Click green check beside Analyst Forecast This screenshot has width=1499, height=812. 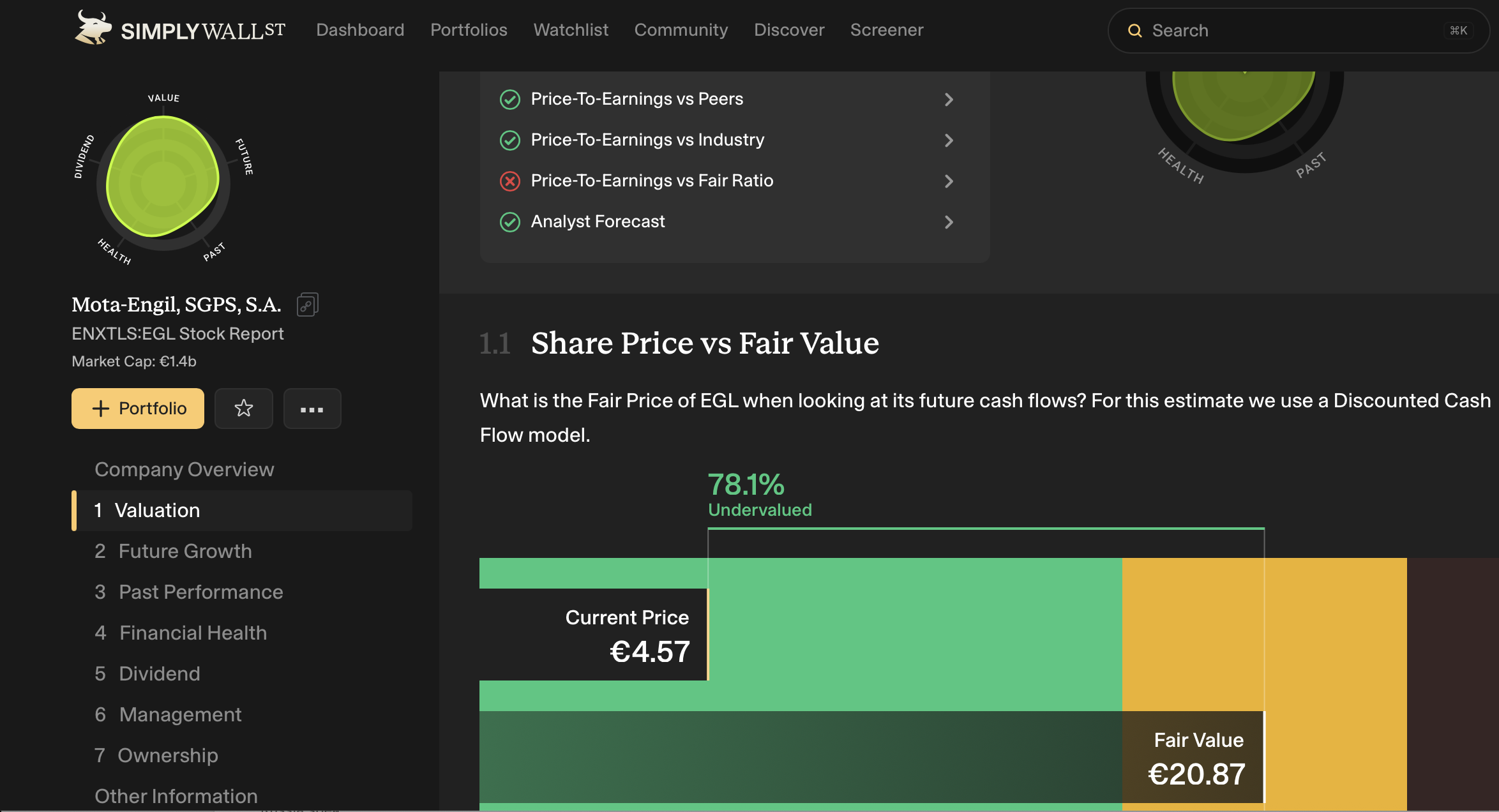tap(509, 222)
